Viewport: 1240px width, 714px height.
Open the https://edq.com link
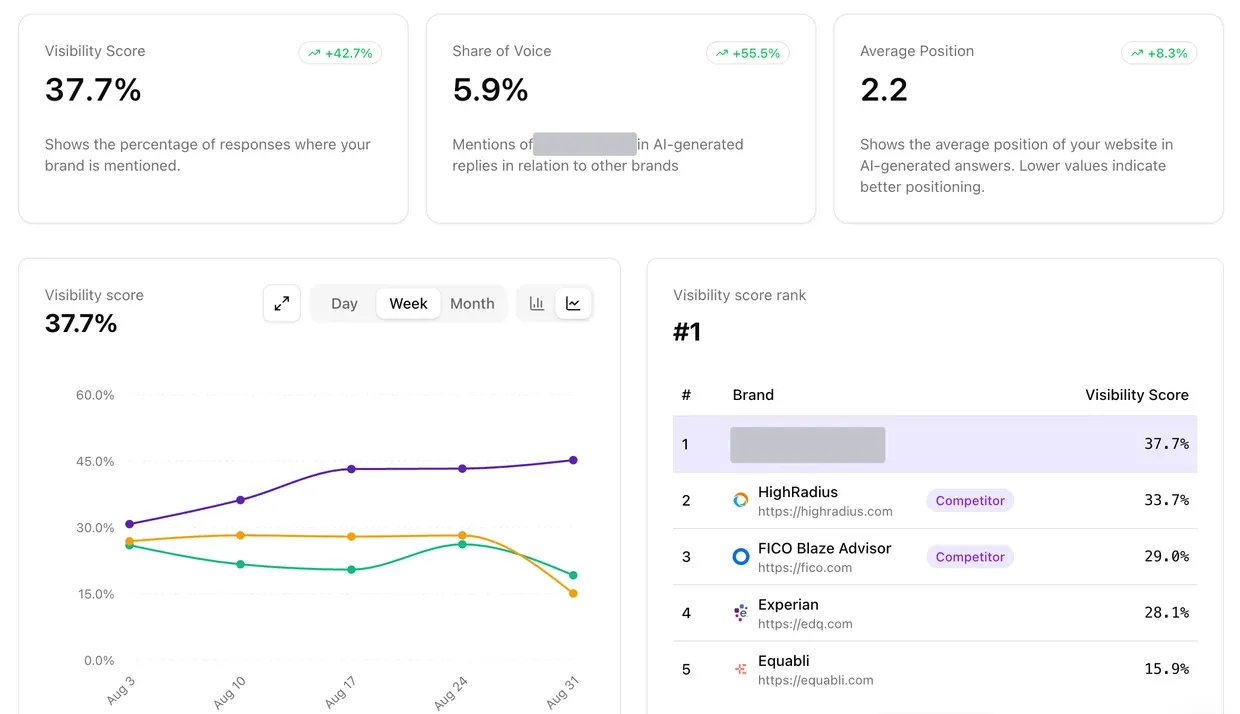[805, 624]
